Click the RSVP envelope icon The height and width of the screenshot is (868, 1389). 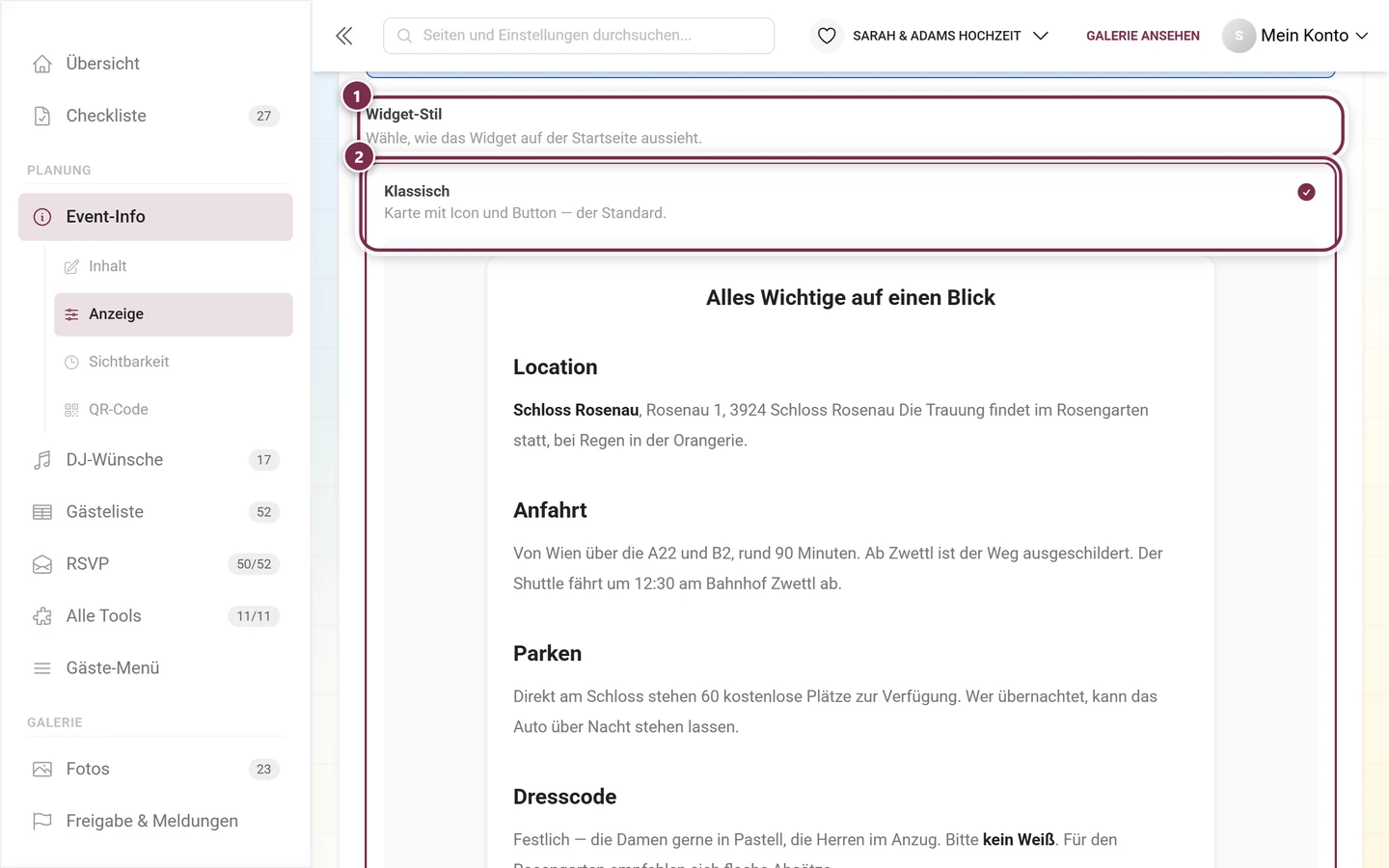tap(42, 564)
